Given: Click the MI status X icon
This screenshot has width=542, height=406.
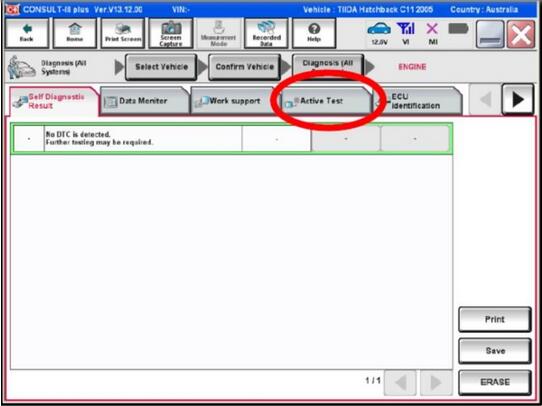Looking at the screenshot, I should (432, 34).
